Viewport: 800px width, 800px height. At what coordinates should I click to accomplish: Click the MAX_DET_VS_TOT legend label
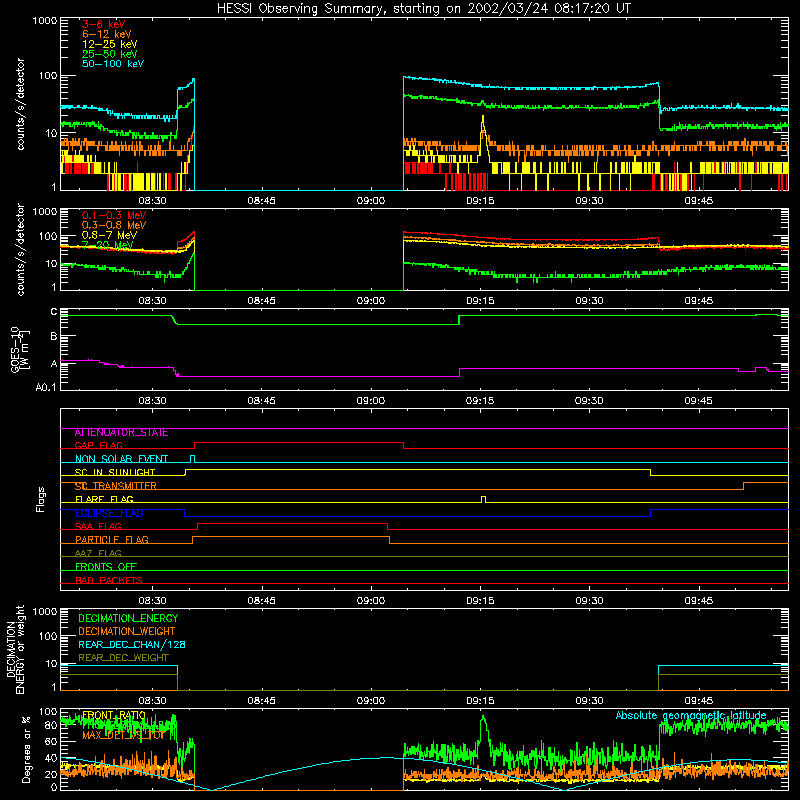[123, 735]
